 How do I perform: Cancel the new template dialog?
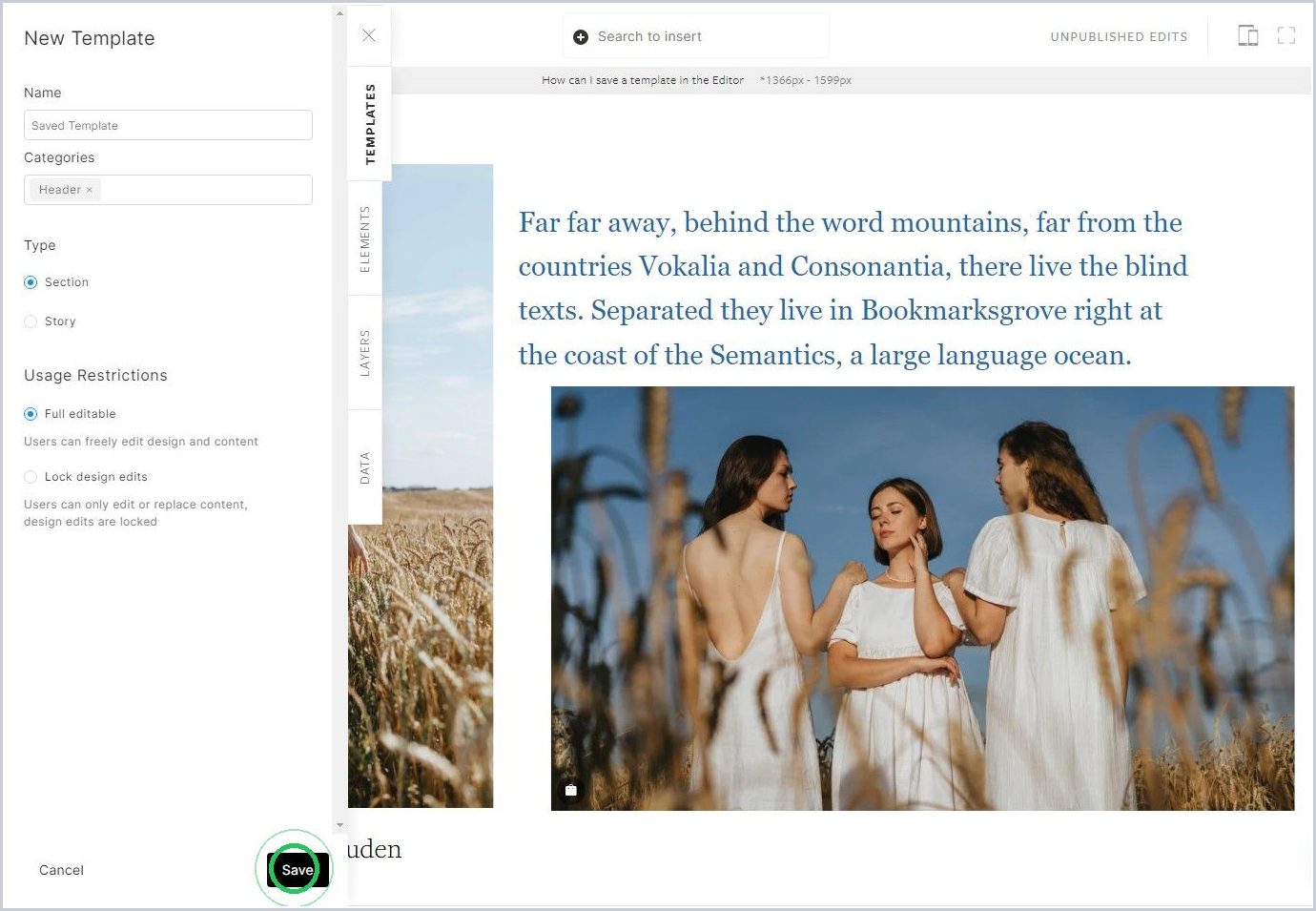61,870
